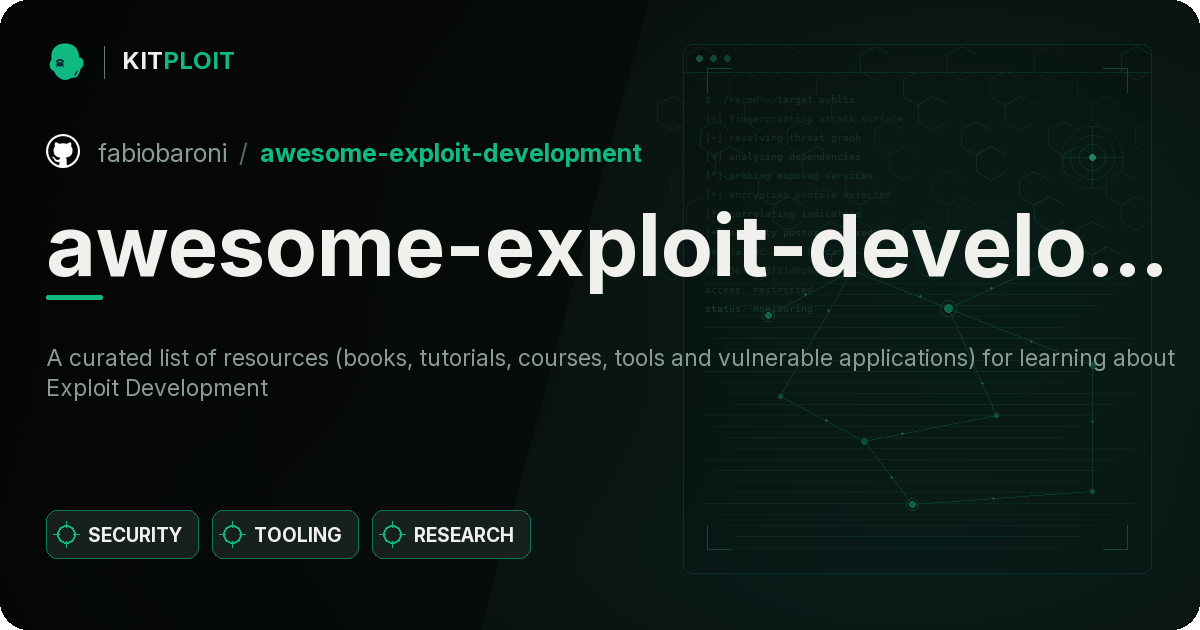Viewport: 1200px width, 630px height.
Task: Select the RESEARCH tag badge
Action: point(451,535)
